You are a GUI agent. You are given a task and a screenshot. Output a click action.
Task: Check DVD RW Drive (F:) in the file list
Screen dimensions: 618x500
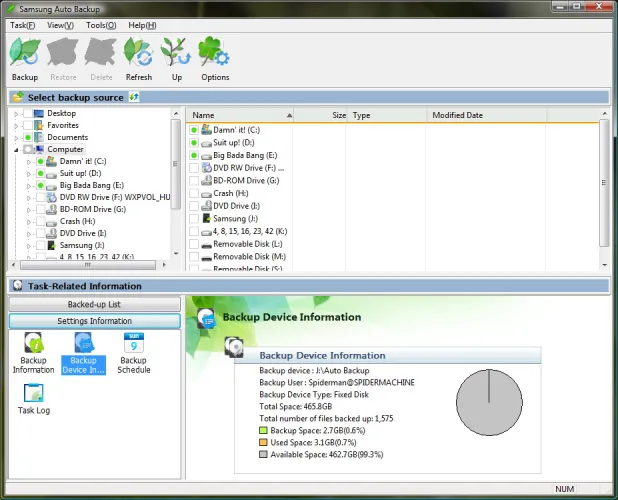coord(194,168)
